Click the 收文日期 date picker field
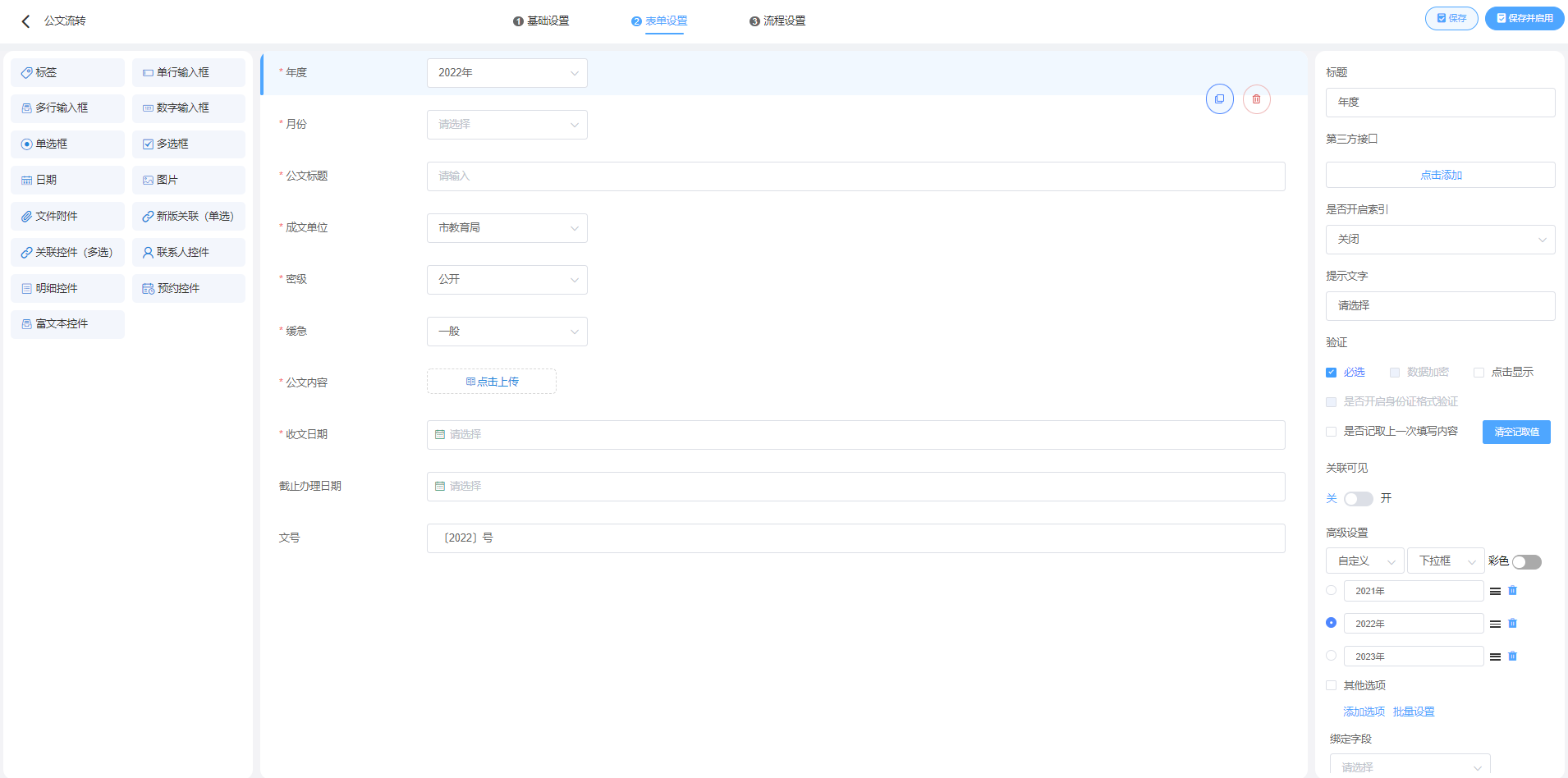 (x=855, y=435)
